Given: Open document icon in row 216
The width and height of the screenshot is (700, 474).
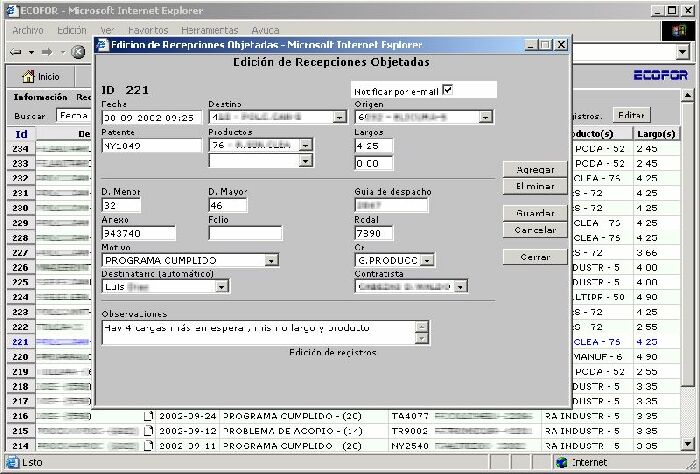Looking at the screenshot, I should (x=148, y=415).
